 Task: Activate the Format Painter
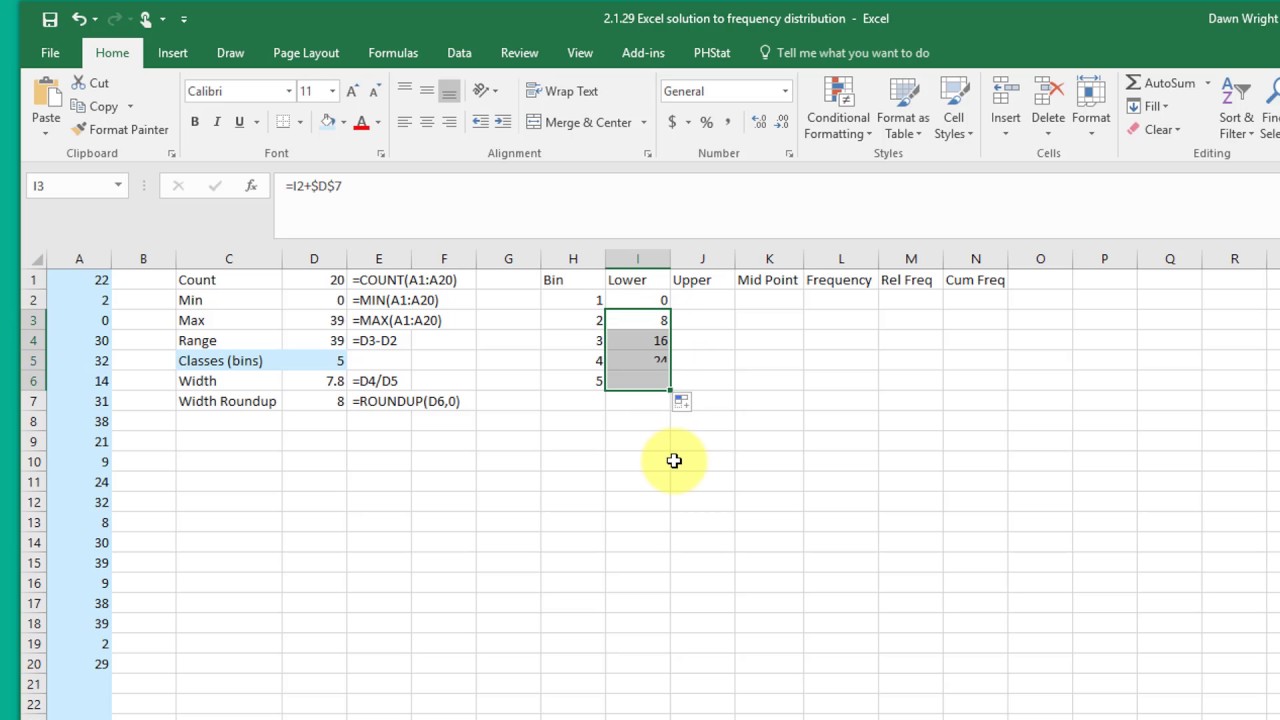tap(119, 129)
